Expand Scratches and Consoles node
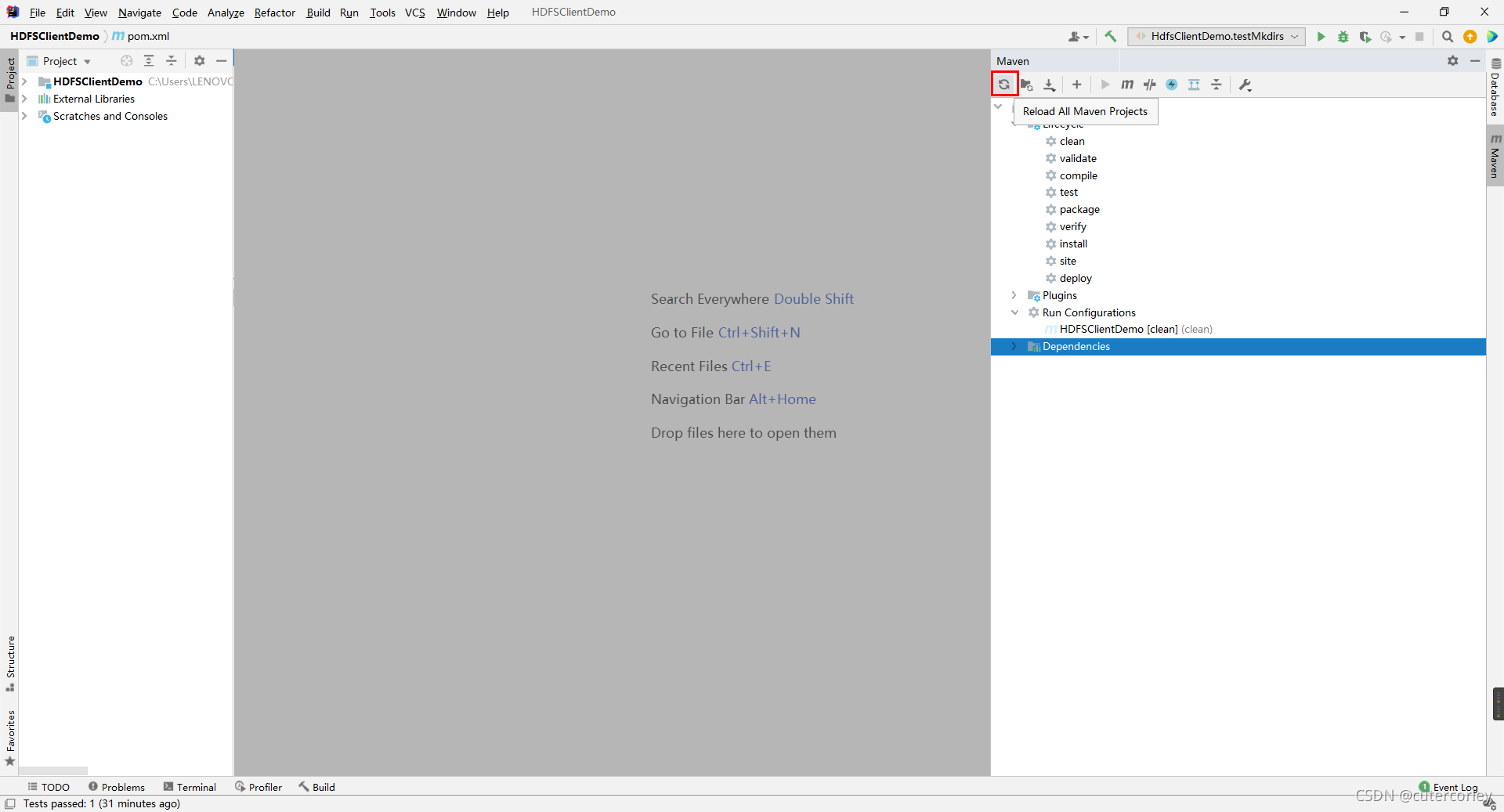The width and height of the screenshot is (1504, 812). click(x=24, y=116)
